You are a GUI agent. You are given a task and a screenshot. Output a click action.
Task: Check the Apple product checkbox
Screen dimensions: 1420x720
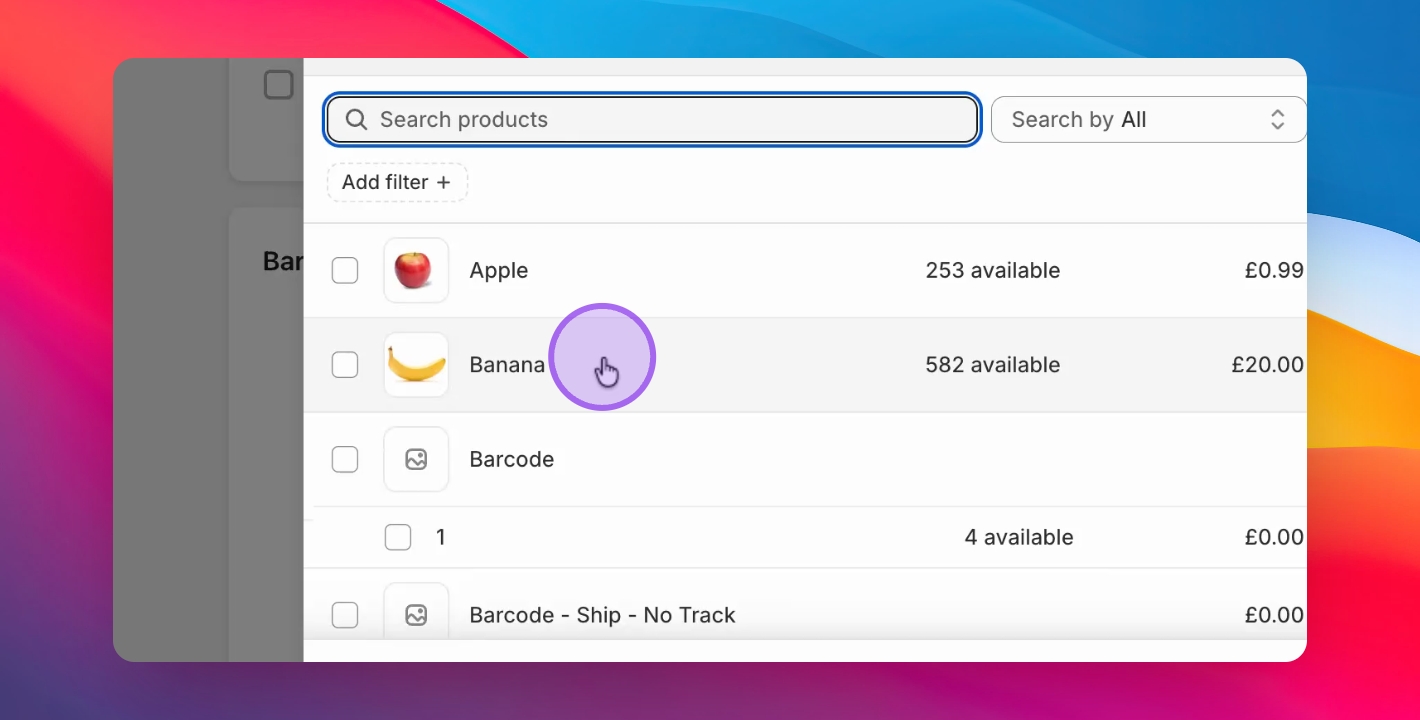(345, 270)
